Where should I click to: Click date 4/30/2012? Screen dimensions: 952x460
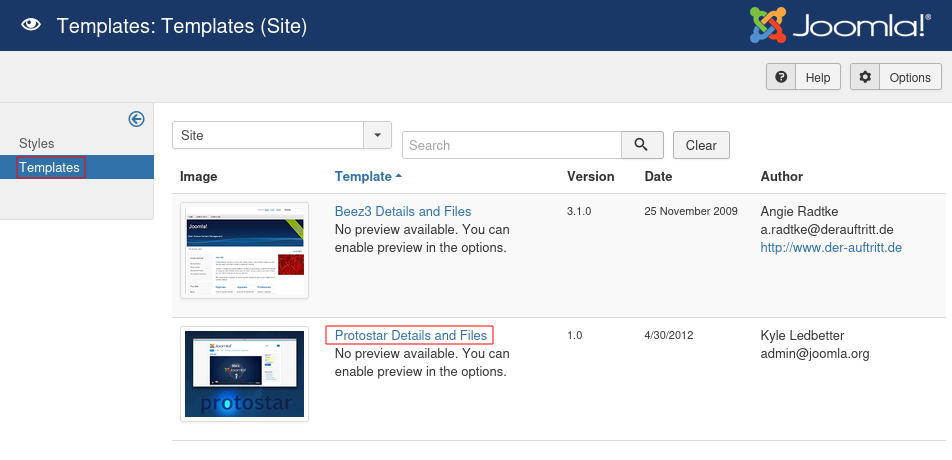pos(668,335)
